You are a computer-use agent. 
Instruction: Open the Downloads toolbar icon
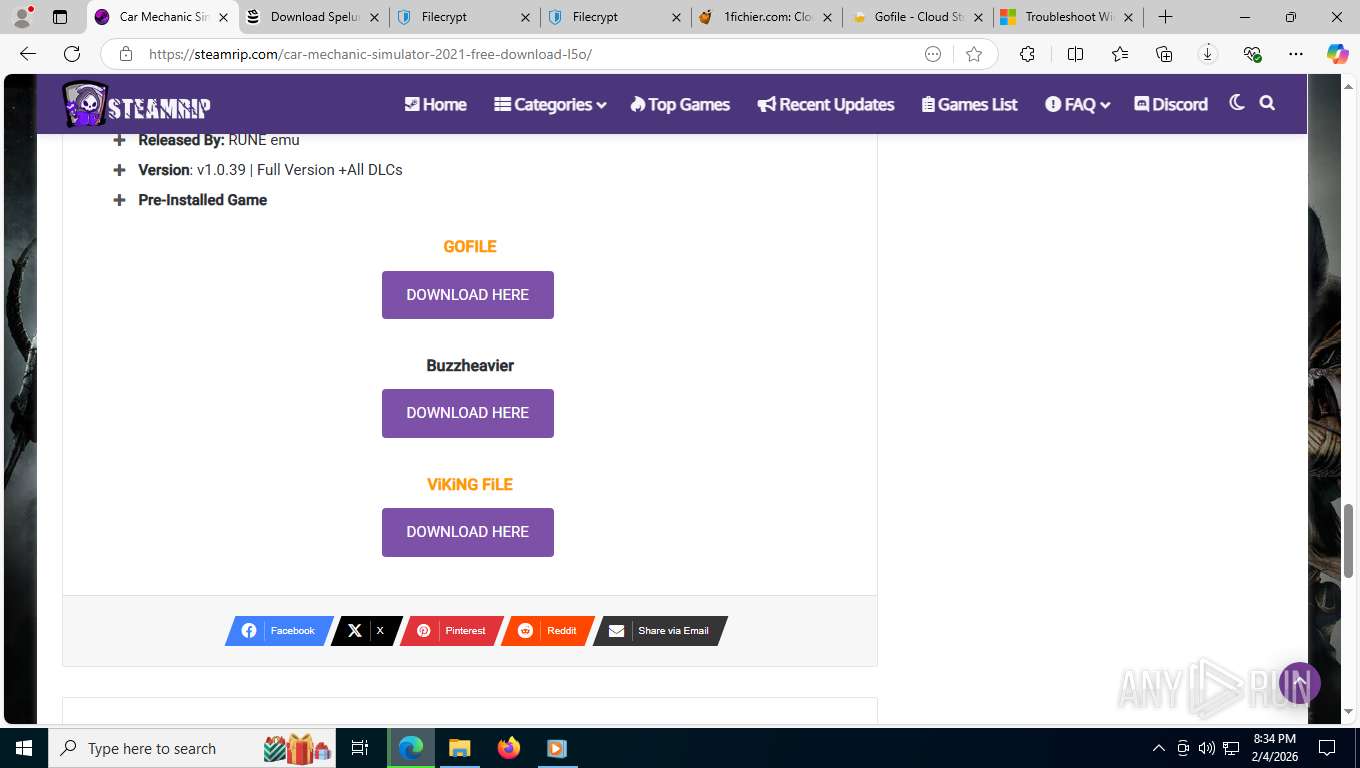[1208, 54]
